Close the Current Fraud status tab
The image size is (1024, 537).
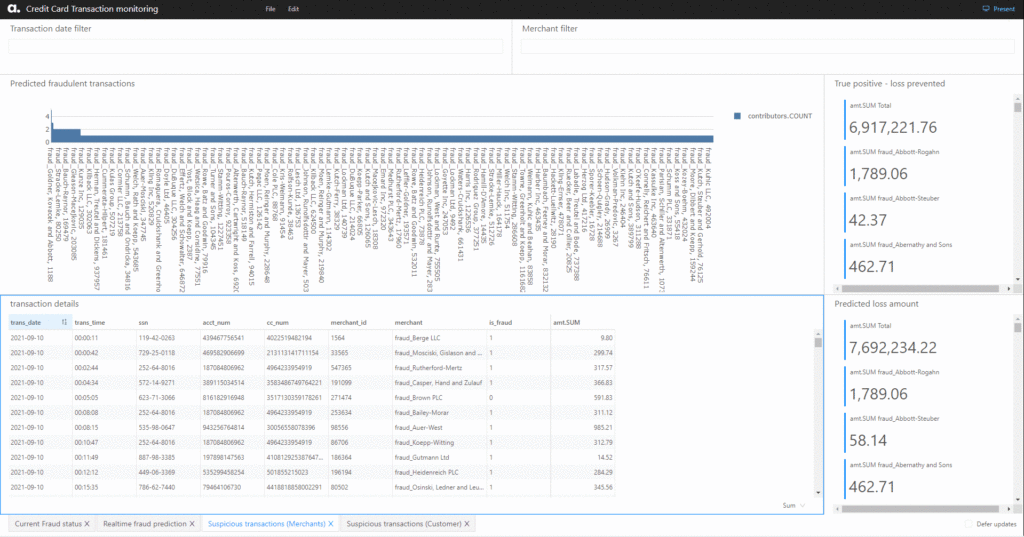87,524
